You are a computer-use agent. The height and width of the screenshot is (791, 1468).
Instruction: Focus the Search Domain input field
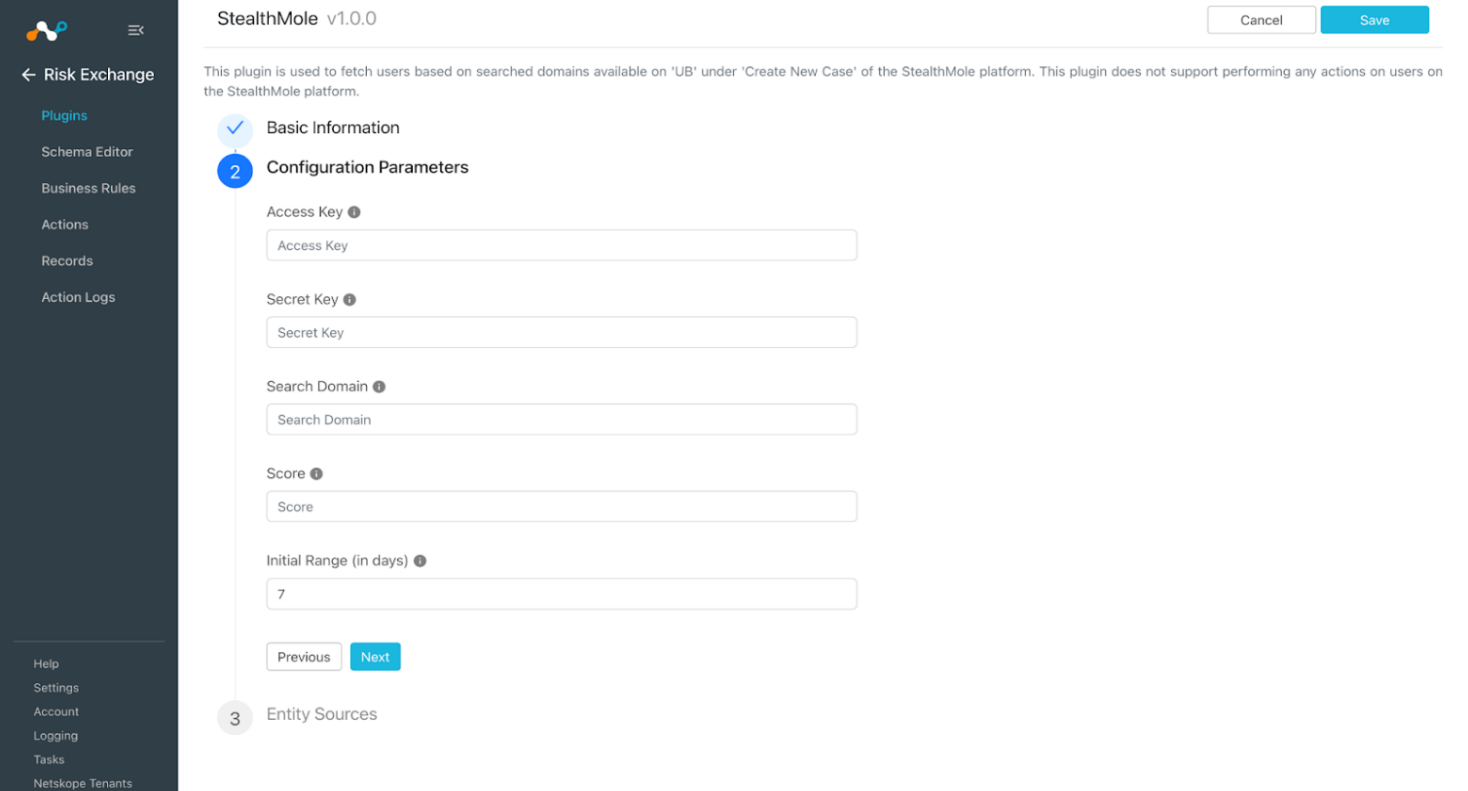point(561,419)
